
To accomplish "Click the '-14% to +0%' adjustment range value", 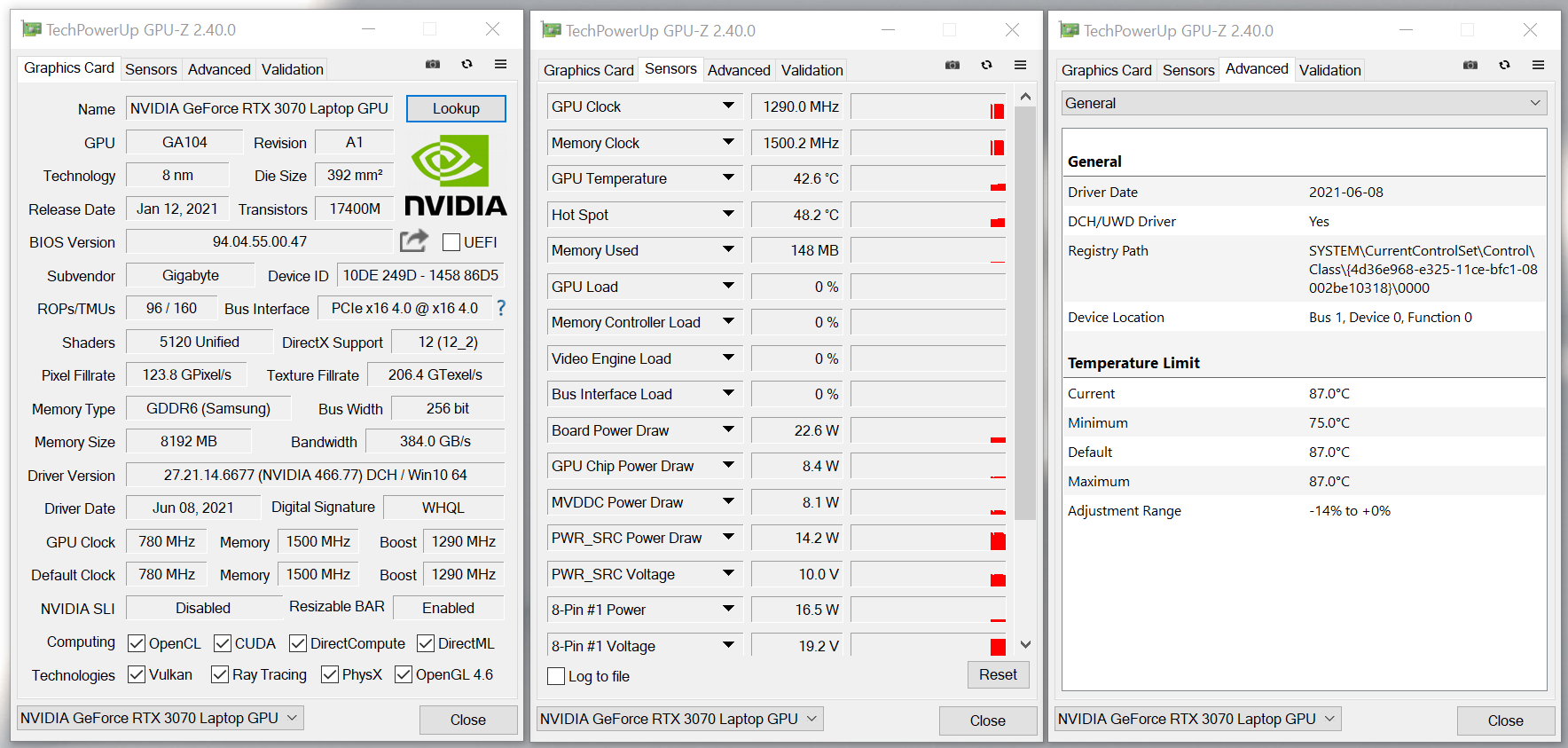I will (1350, 511).
